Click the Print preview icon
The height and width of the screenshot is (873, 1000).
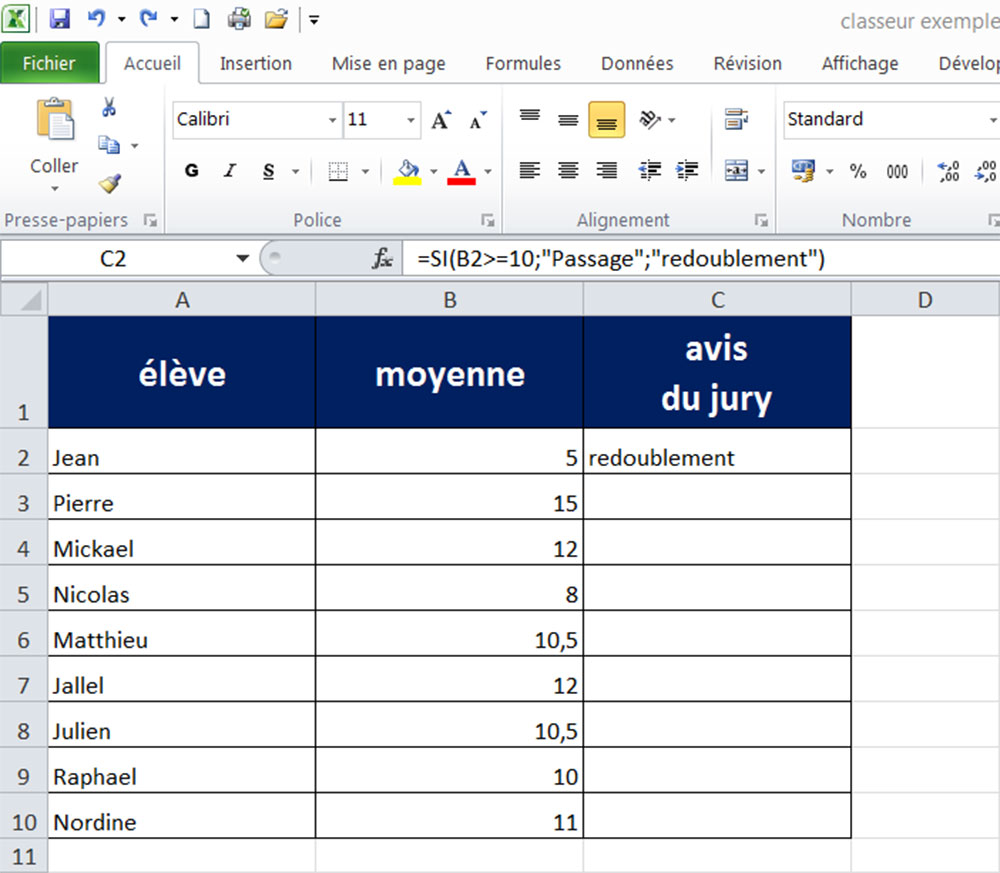(x=239, y=19)
